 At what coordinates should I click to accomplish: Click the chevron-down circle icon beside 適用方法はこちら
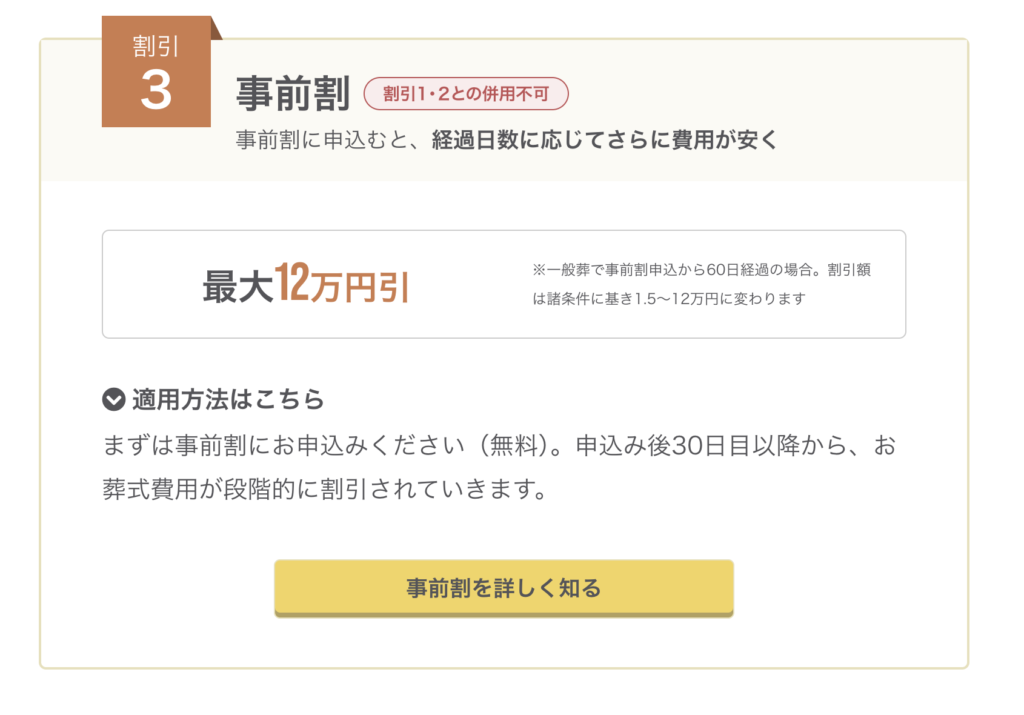pos(114,399)
